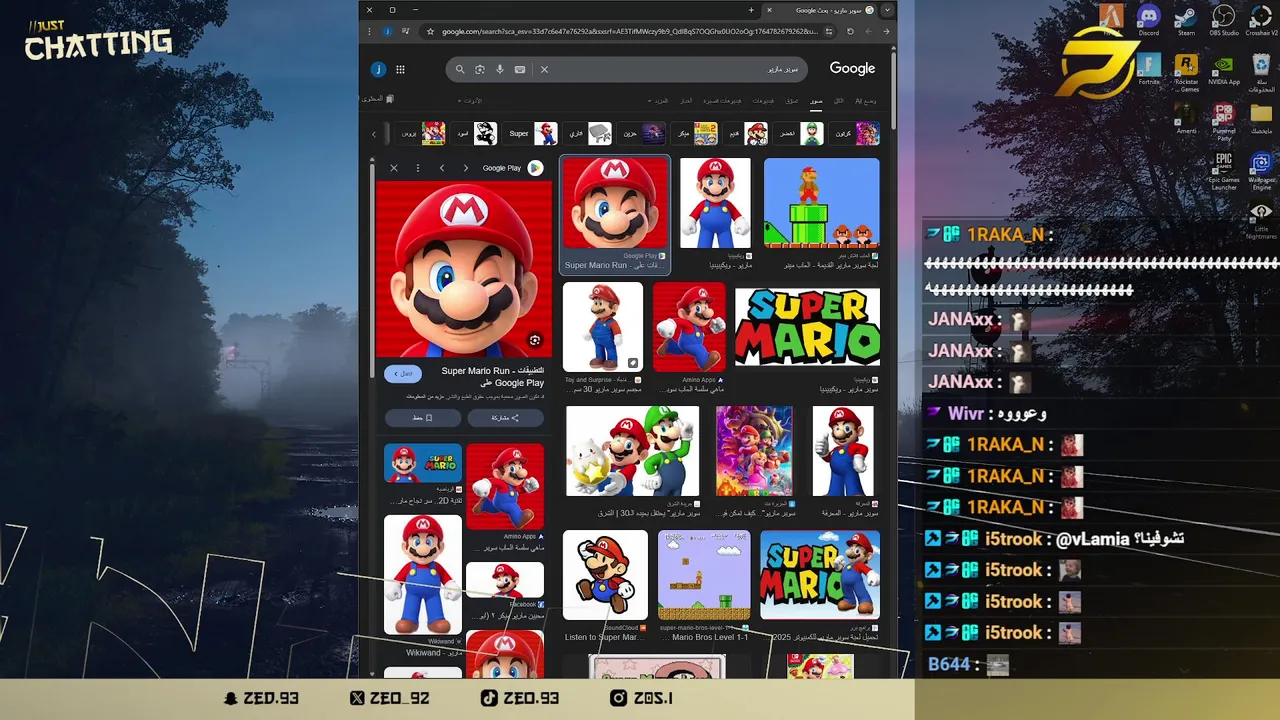Open the Saved (المحفوظ) items link
Screen dimensions: 1280x720
coord(377,99)
